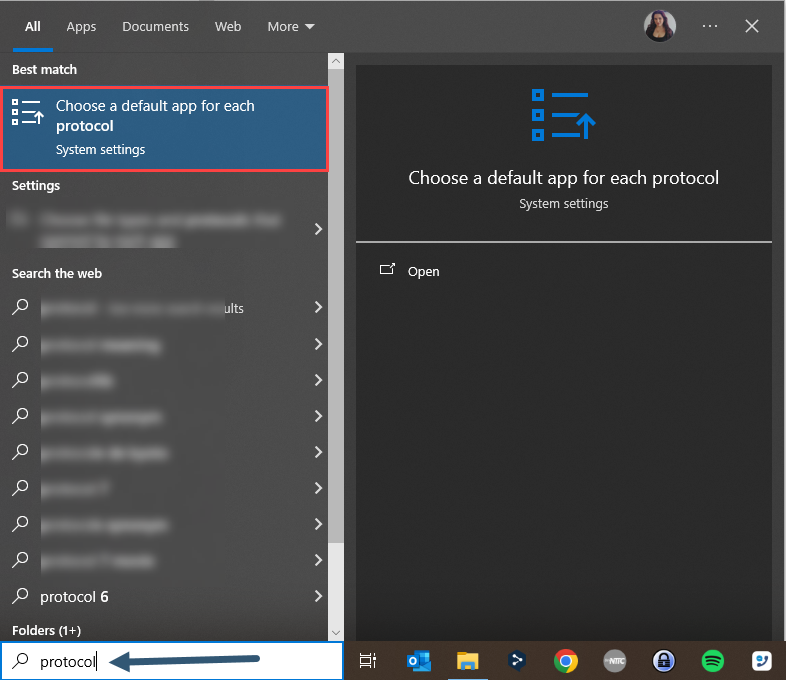Open Outlook from the taskbar
Screen dimensions: 786x680
[x=419, y=661]
